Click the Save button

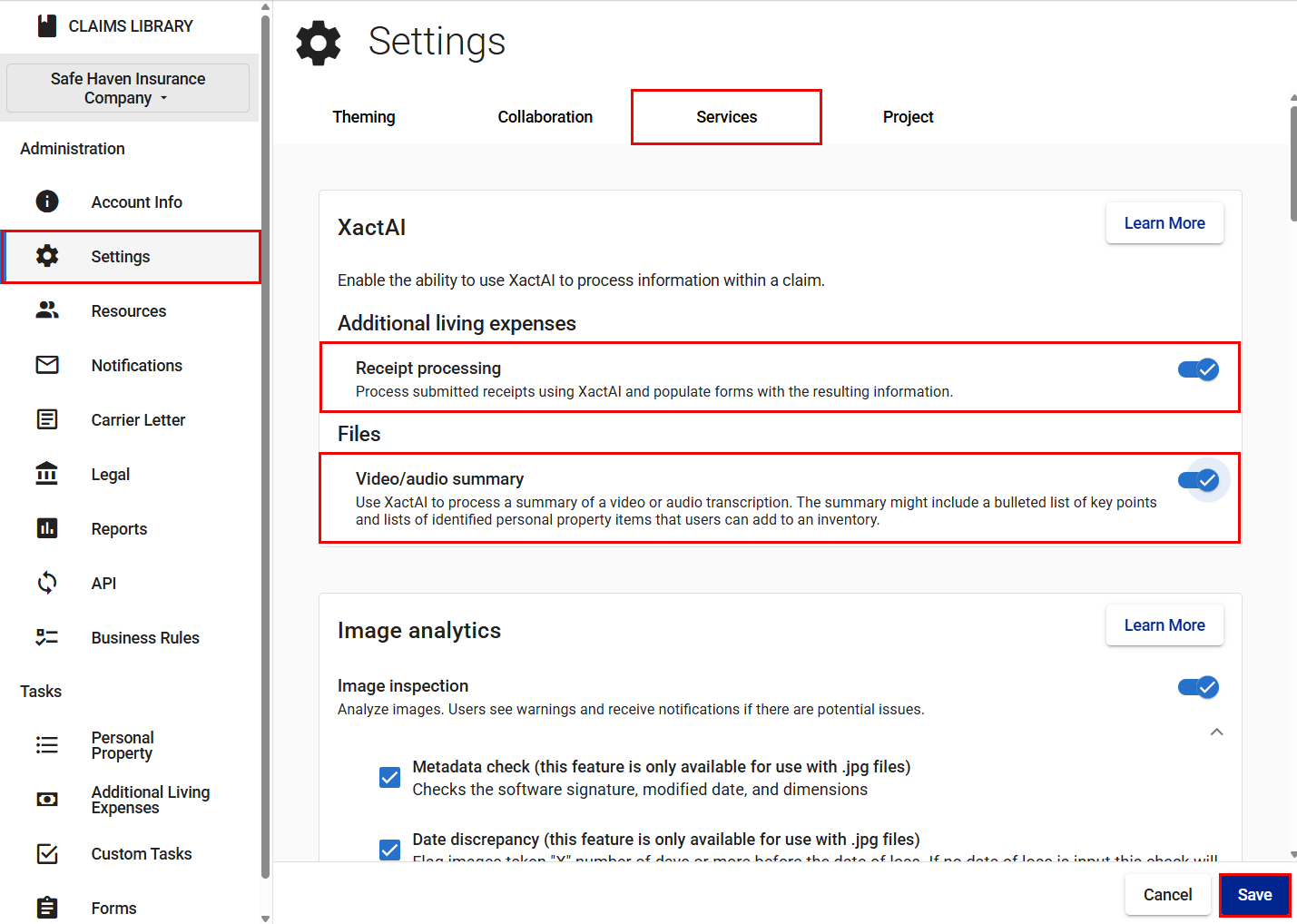tap(1254, 895)
